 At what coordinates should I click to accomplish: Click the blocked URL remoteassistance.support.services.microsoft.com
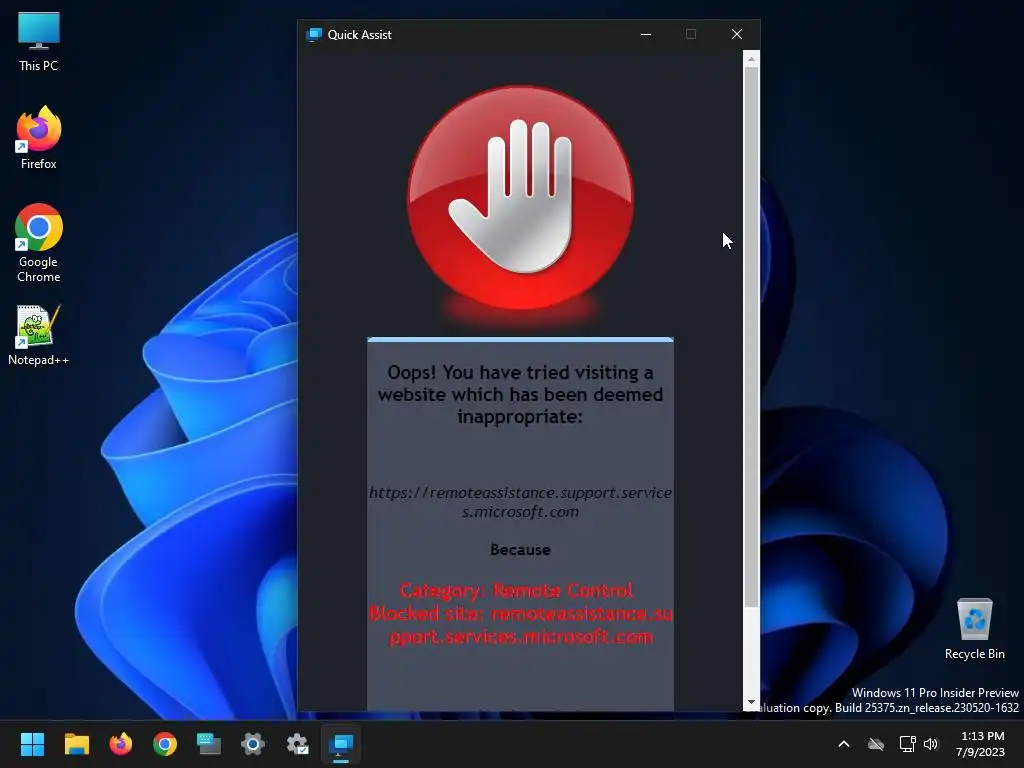(x=520, y=502)
